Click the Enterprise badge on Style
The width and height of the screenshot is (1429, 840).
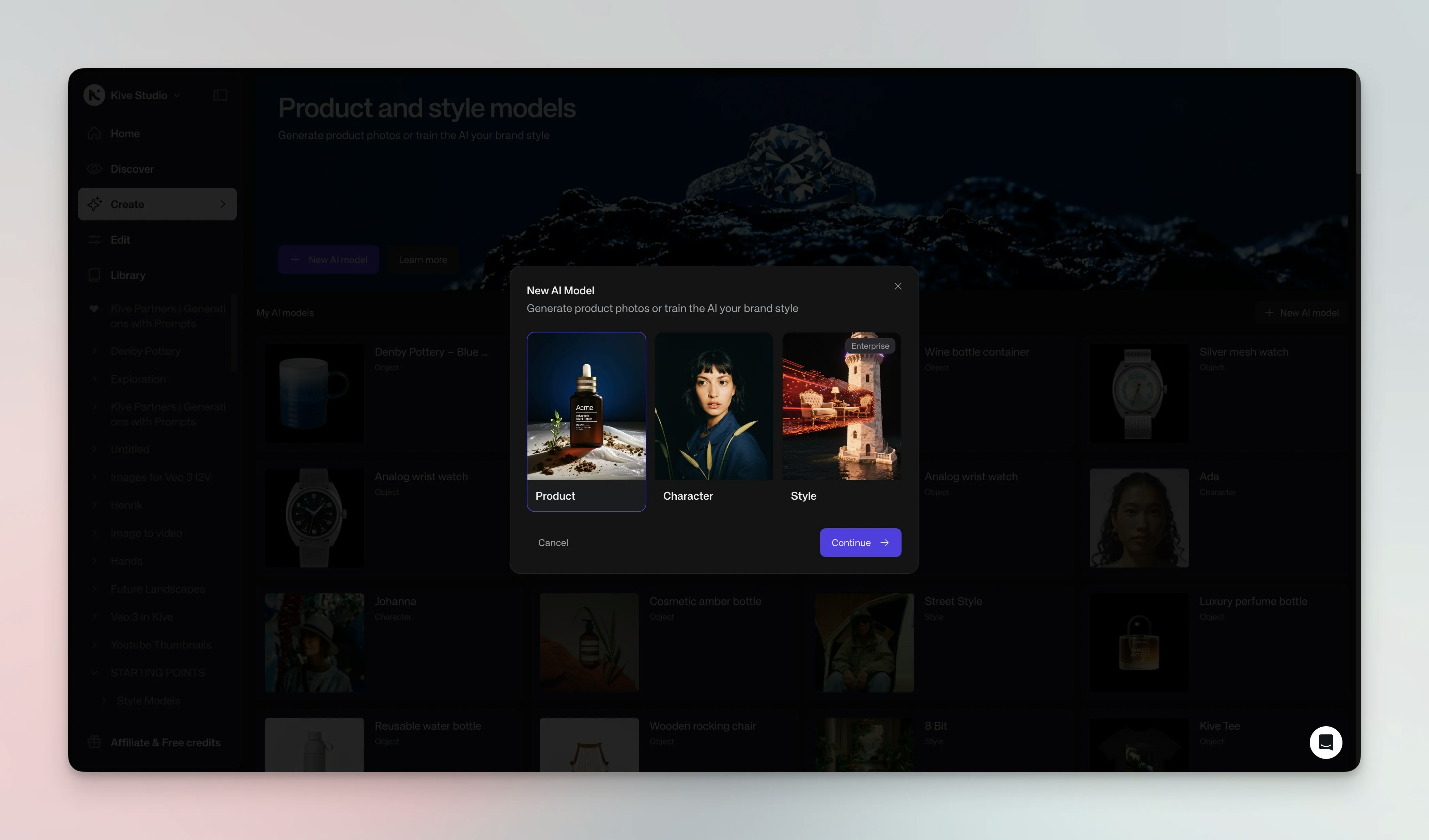click(869, 346)
